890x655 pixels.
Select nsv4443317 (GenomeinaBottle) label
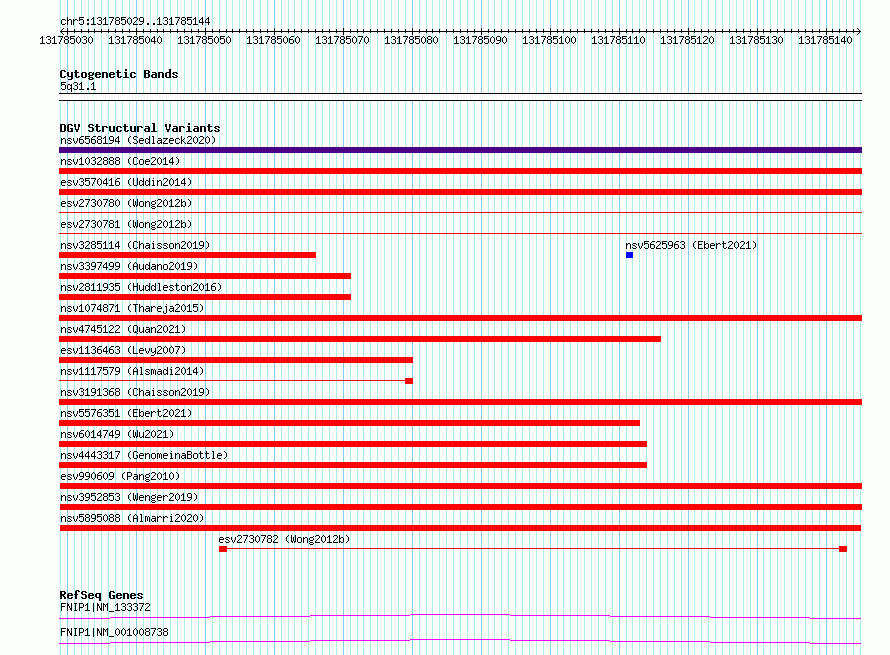144,455
